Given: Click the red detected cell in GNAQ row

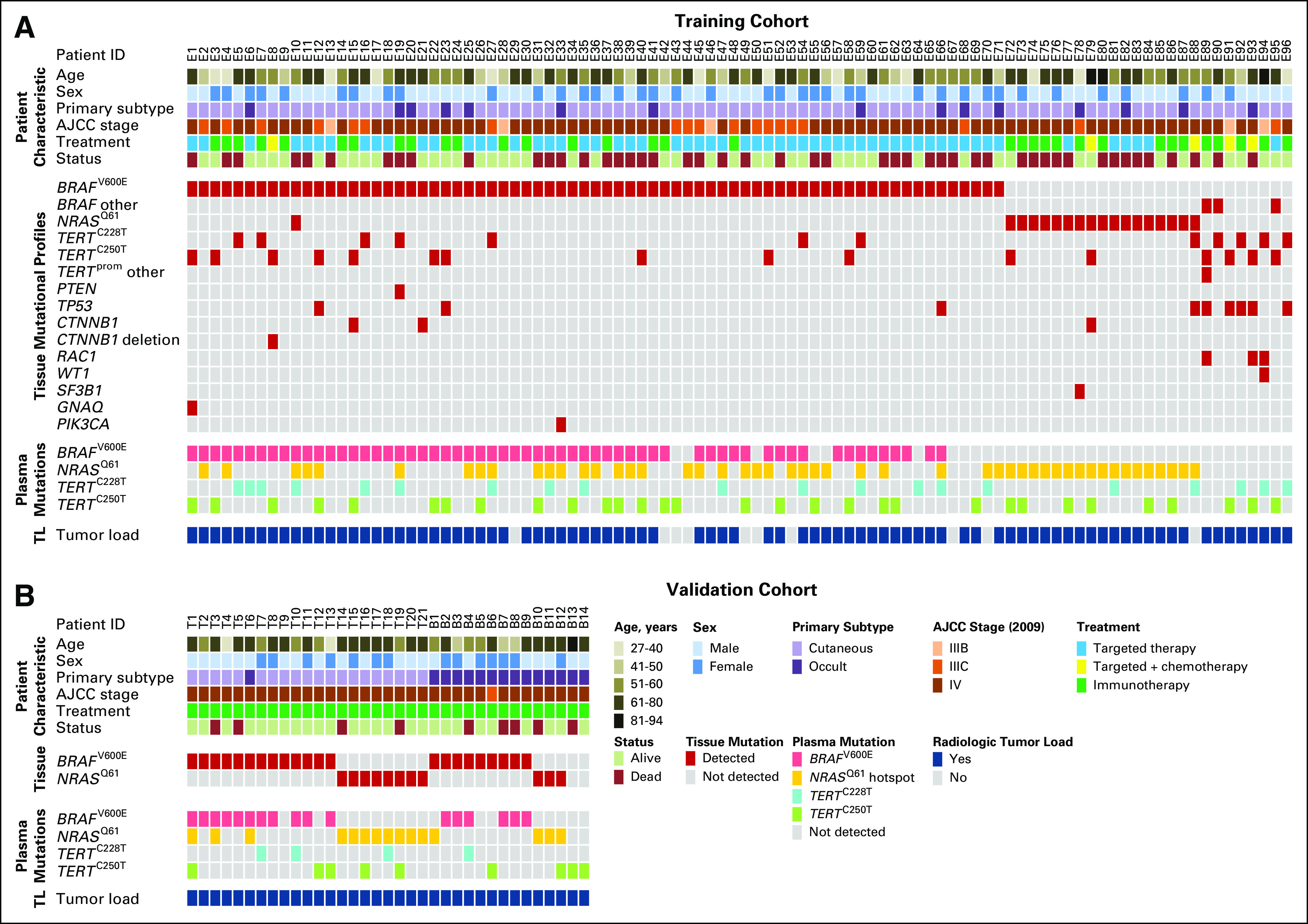Looking at the screenshot, I should 192,408.
